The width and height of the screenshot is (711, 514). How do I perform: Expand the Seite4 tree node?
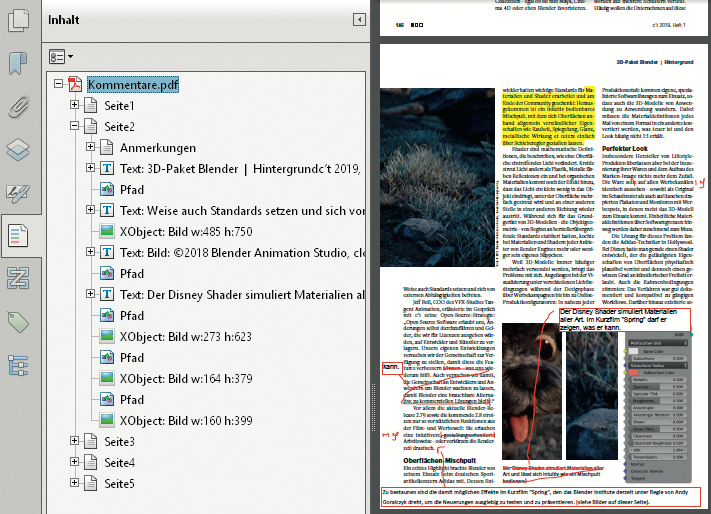click(x=75, y=462)
